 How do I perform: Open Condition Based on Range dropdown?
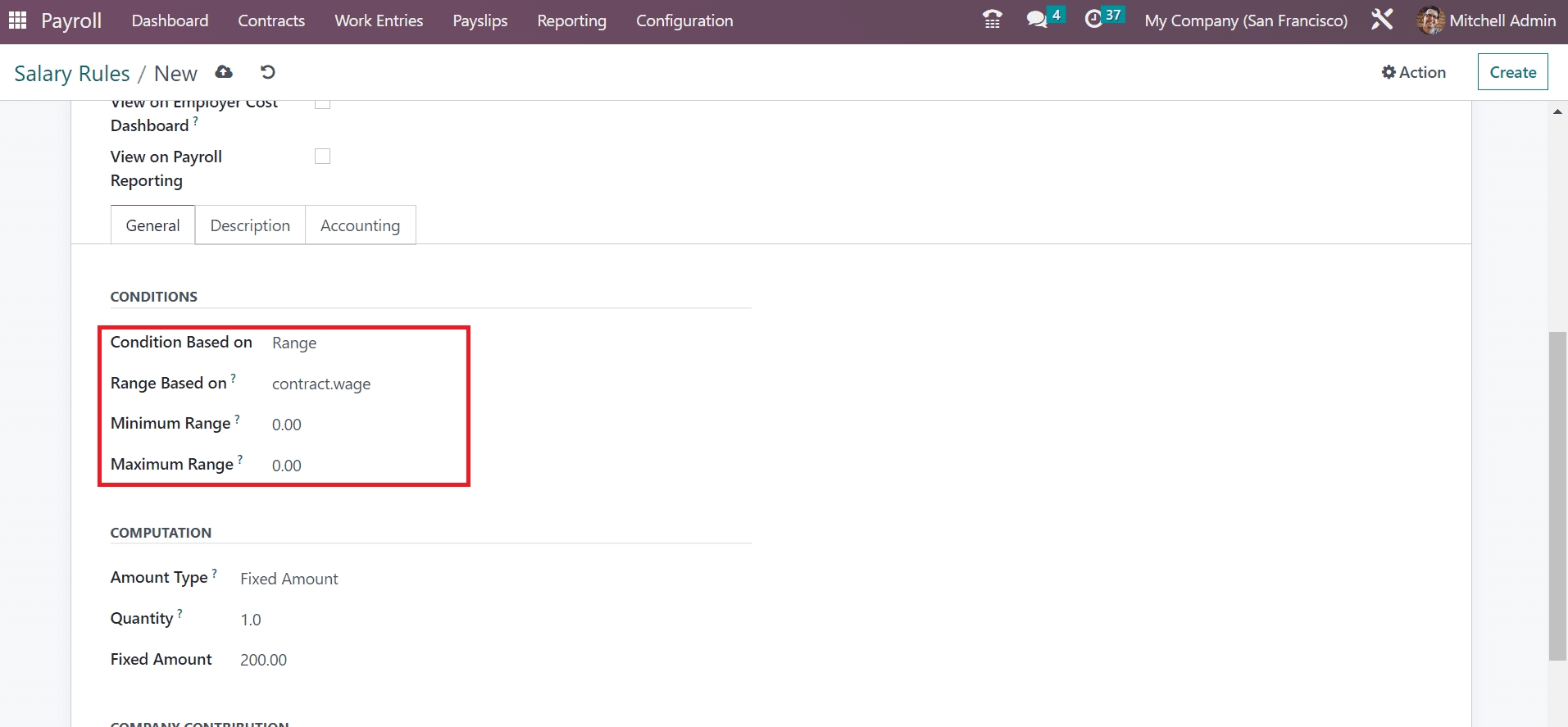pyautogui.click(x=361, y=343)
